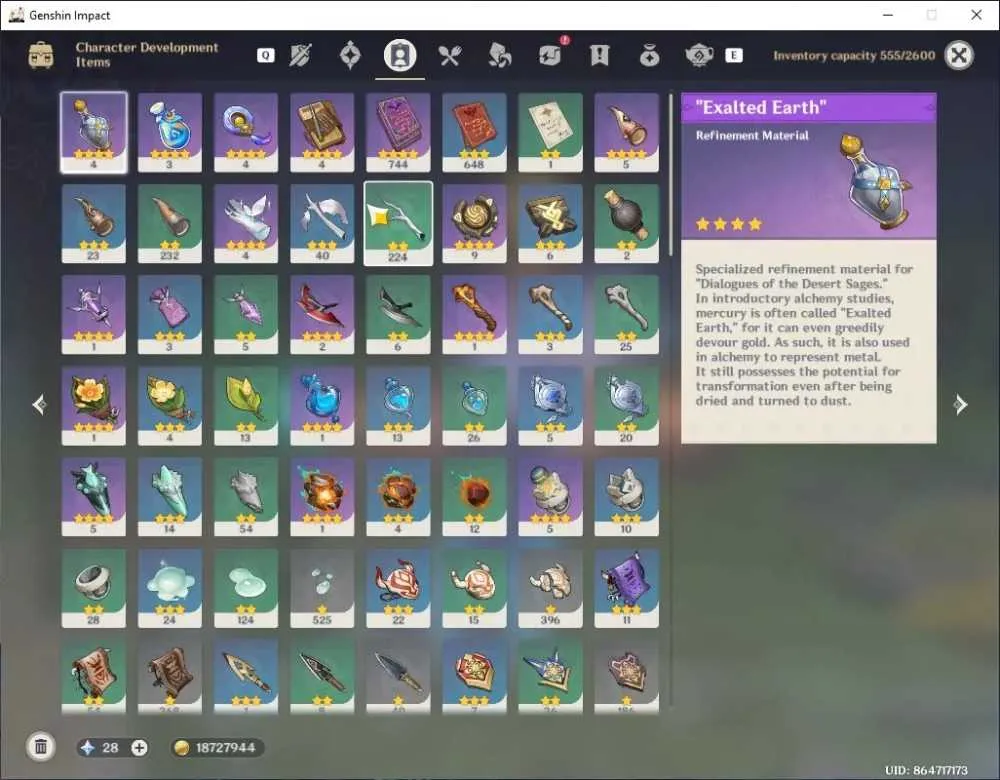
Task: Open the Materials inventory tab
Action: click(499, 55)
